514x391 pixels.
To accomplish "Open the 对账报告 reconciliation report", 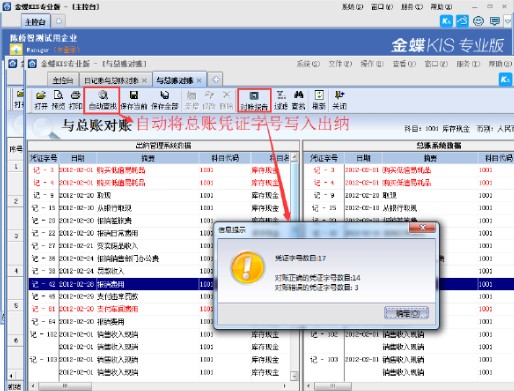I will click(x=254, y=101).
